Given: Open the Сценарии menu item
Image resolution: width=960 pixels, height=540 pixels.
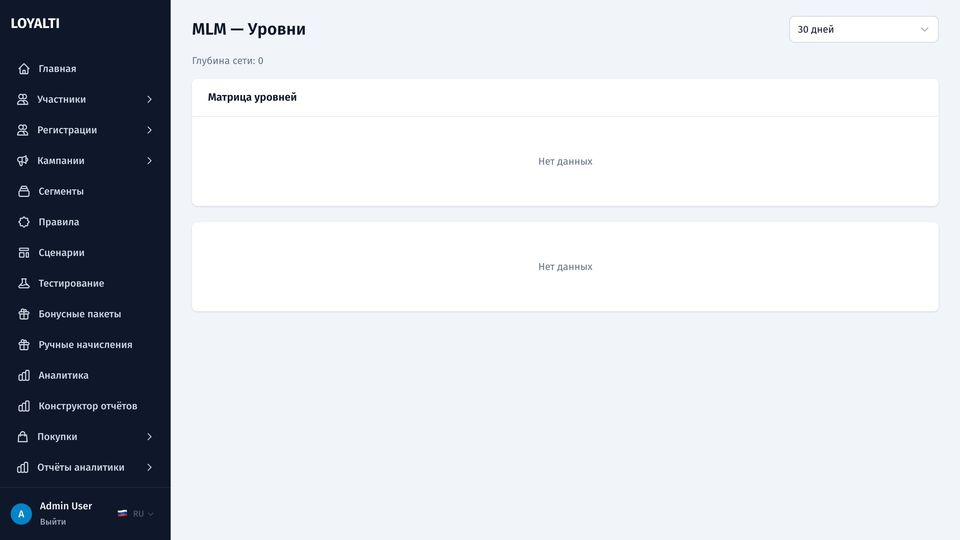Looking at the screenshot, I should coord(85,252).
